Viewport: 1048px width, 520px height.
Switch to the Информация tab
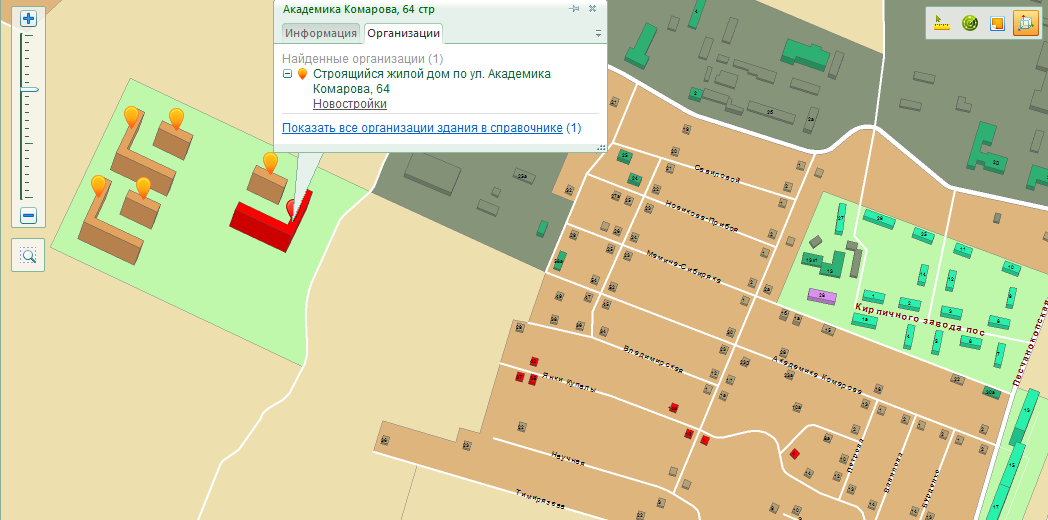click(x=321, y=33)
